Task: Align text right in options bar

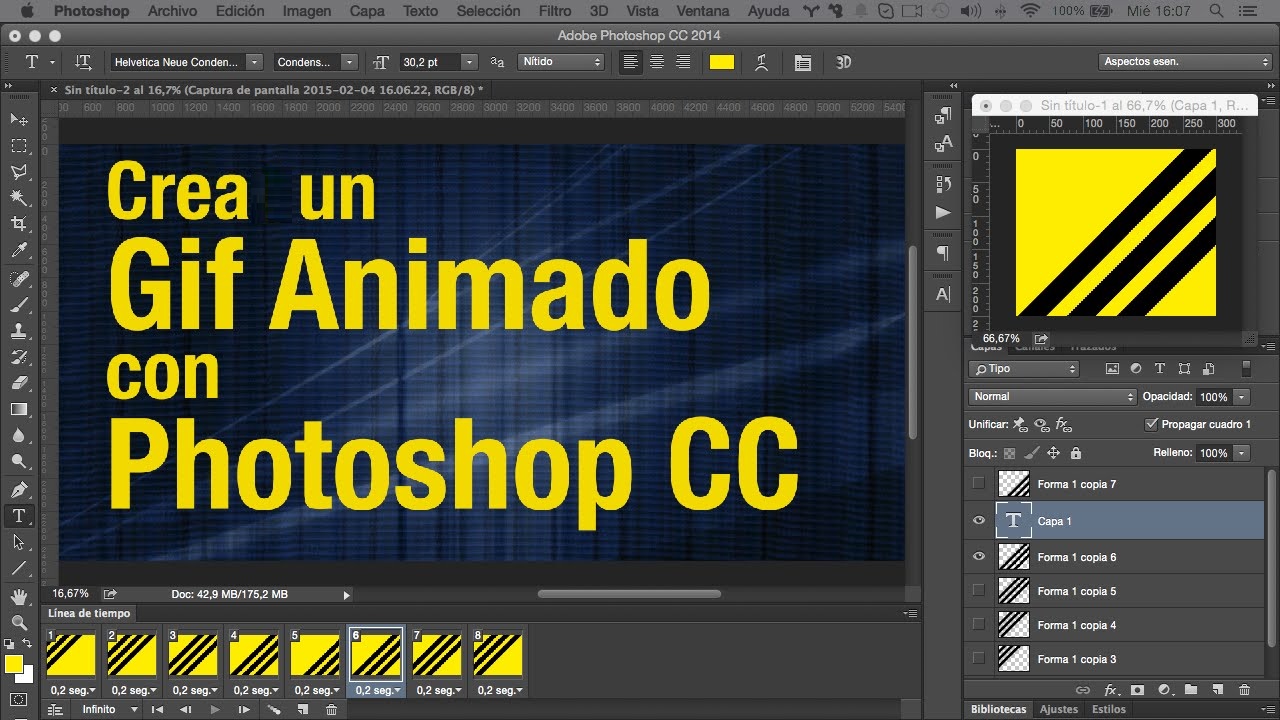Action: click(683, 62)
